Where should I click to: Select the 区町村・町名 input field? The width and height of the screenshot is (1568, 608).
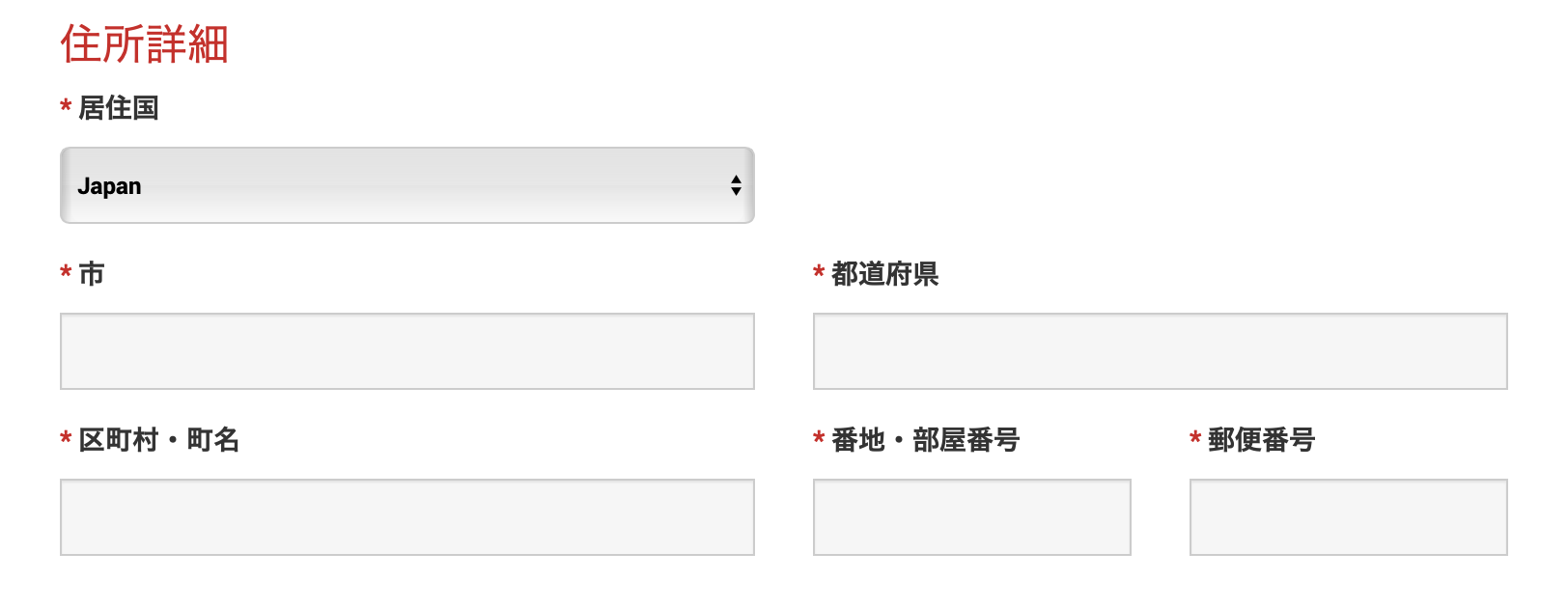406,517
